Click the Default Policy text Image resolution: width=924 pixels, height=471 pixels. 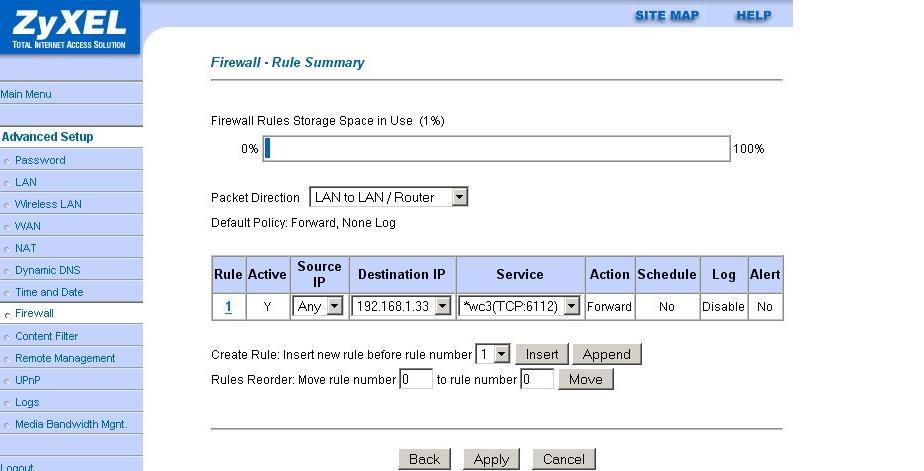[x=303, y=223]
